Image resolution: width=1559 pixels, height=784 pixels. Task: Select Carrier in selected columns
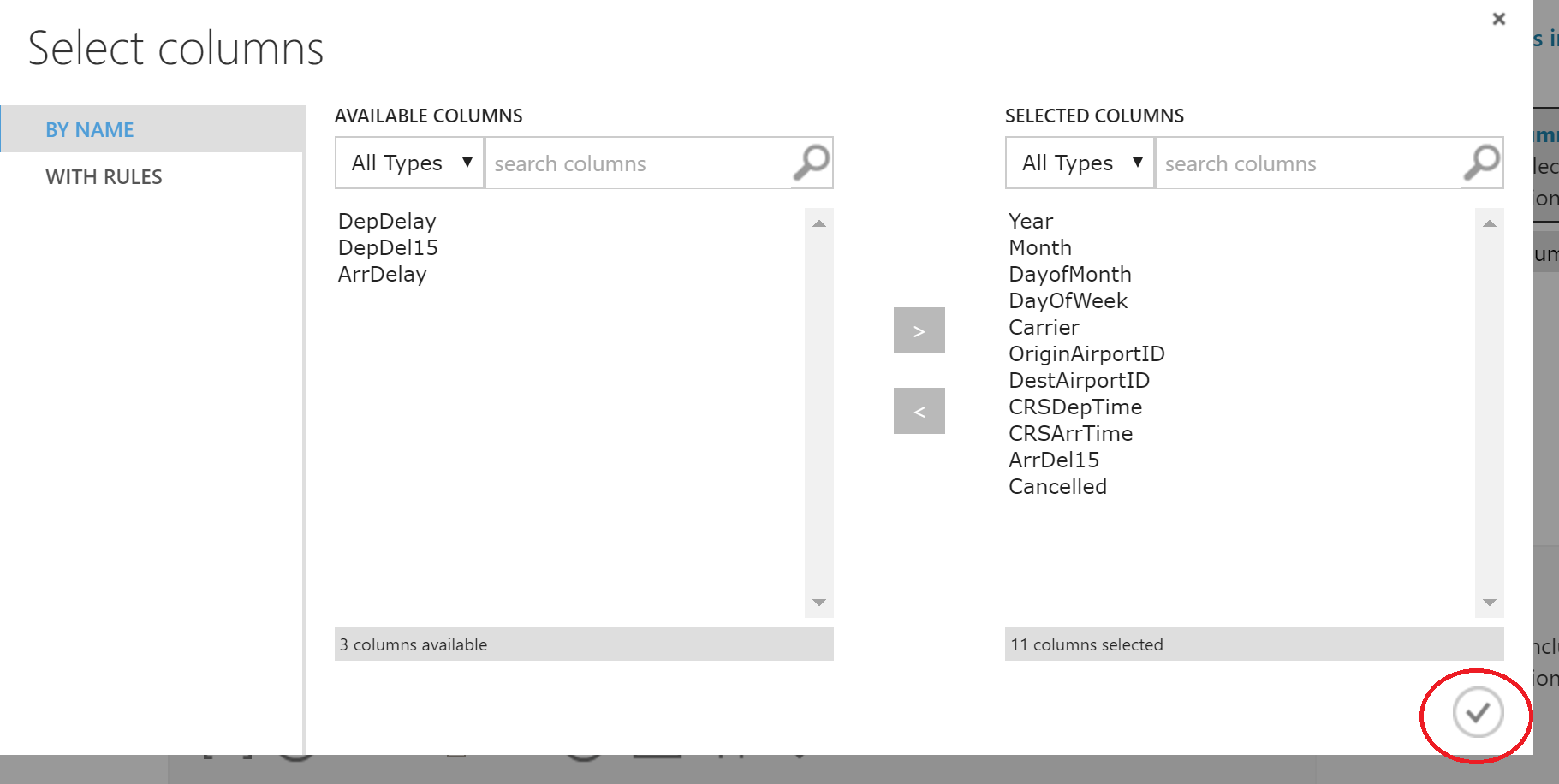(x=1044, y=328)
